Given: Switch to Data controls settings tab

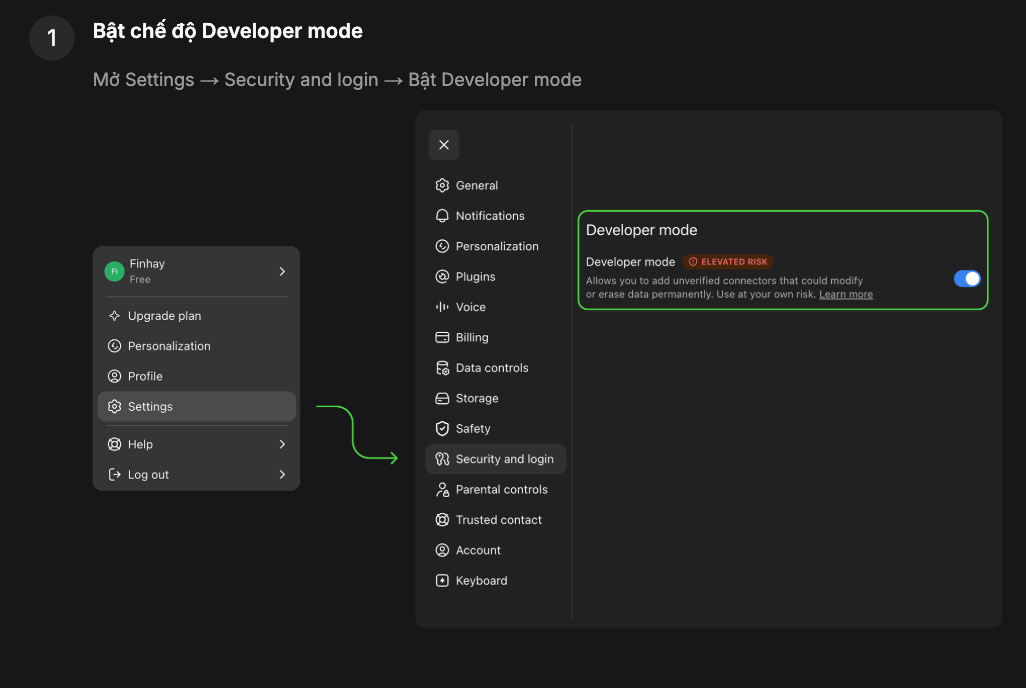Looking at the screenshot, I should pos(495,368).
